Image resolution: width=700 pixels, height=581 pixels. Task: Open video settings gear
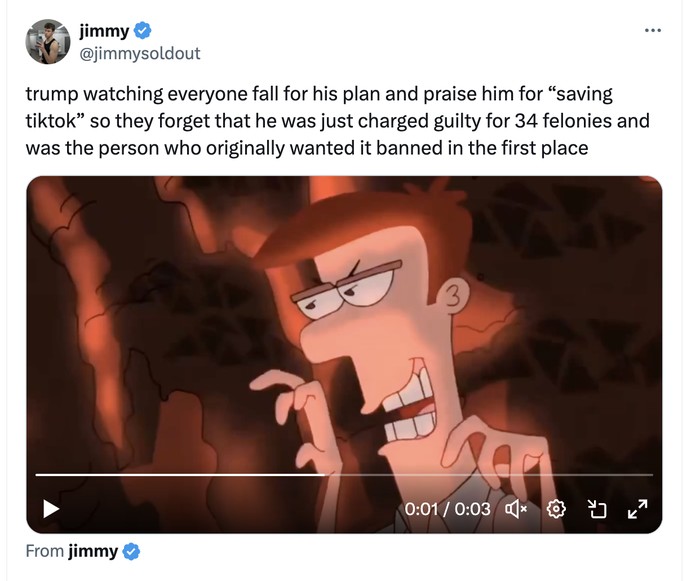(558, 509)
